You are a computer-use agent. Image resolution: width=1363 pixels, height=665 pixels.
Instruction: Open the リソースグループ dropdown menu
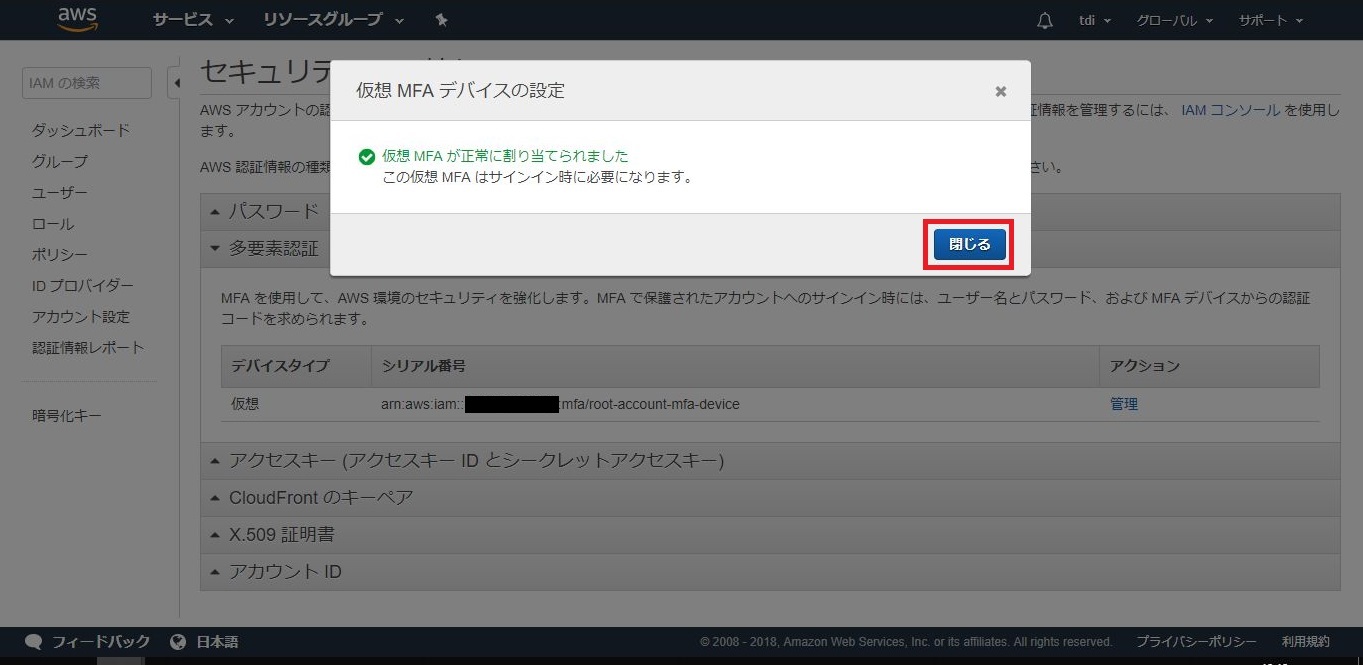click(333, 20)
